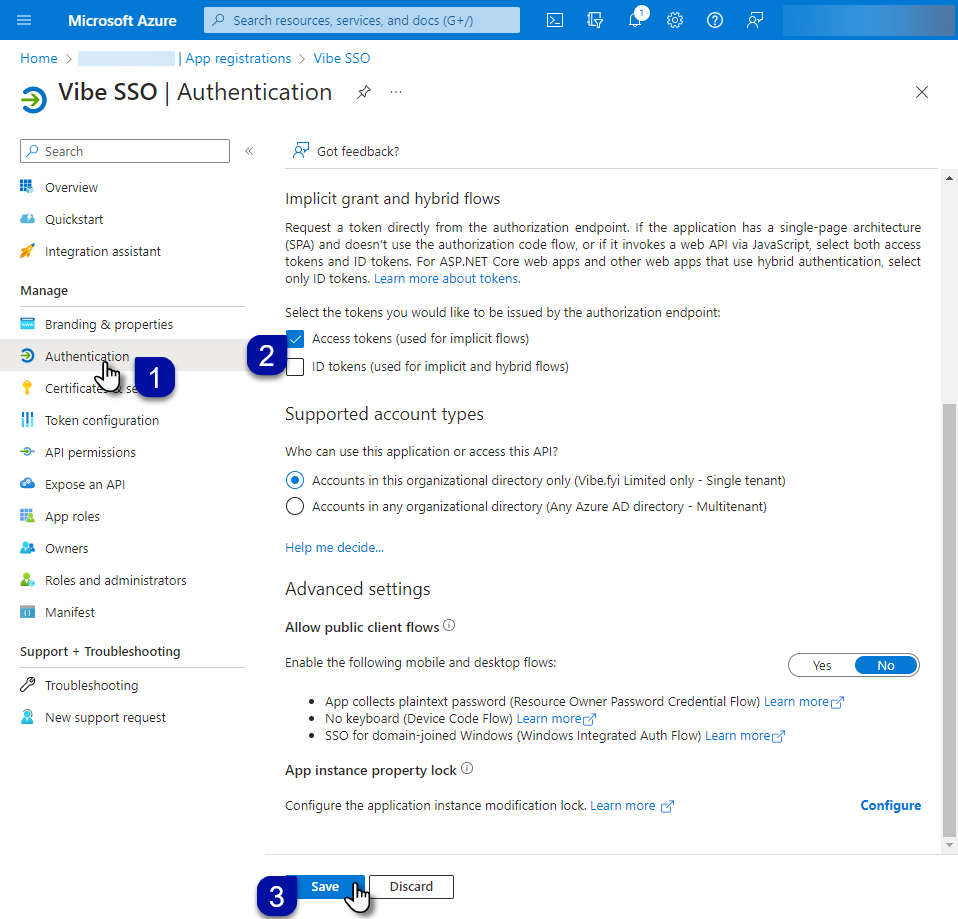This screenshot has width=958, height=919.
Task: Go to App registrations breadcrumb
Action: tap(238, 58)
